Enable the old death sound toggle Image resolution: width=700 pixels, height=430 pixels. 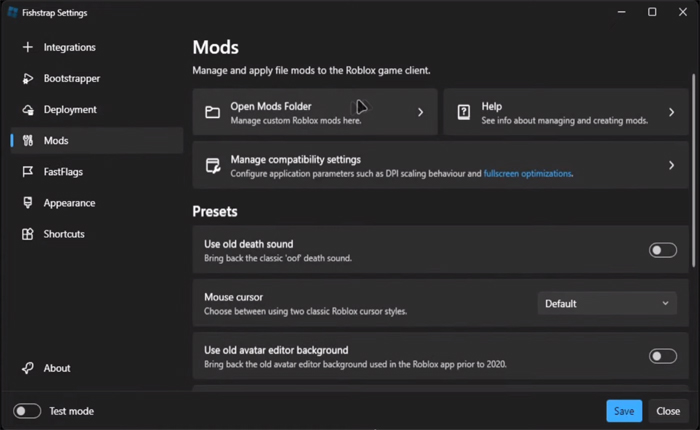point(662,250)
